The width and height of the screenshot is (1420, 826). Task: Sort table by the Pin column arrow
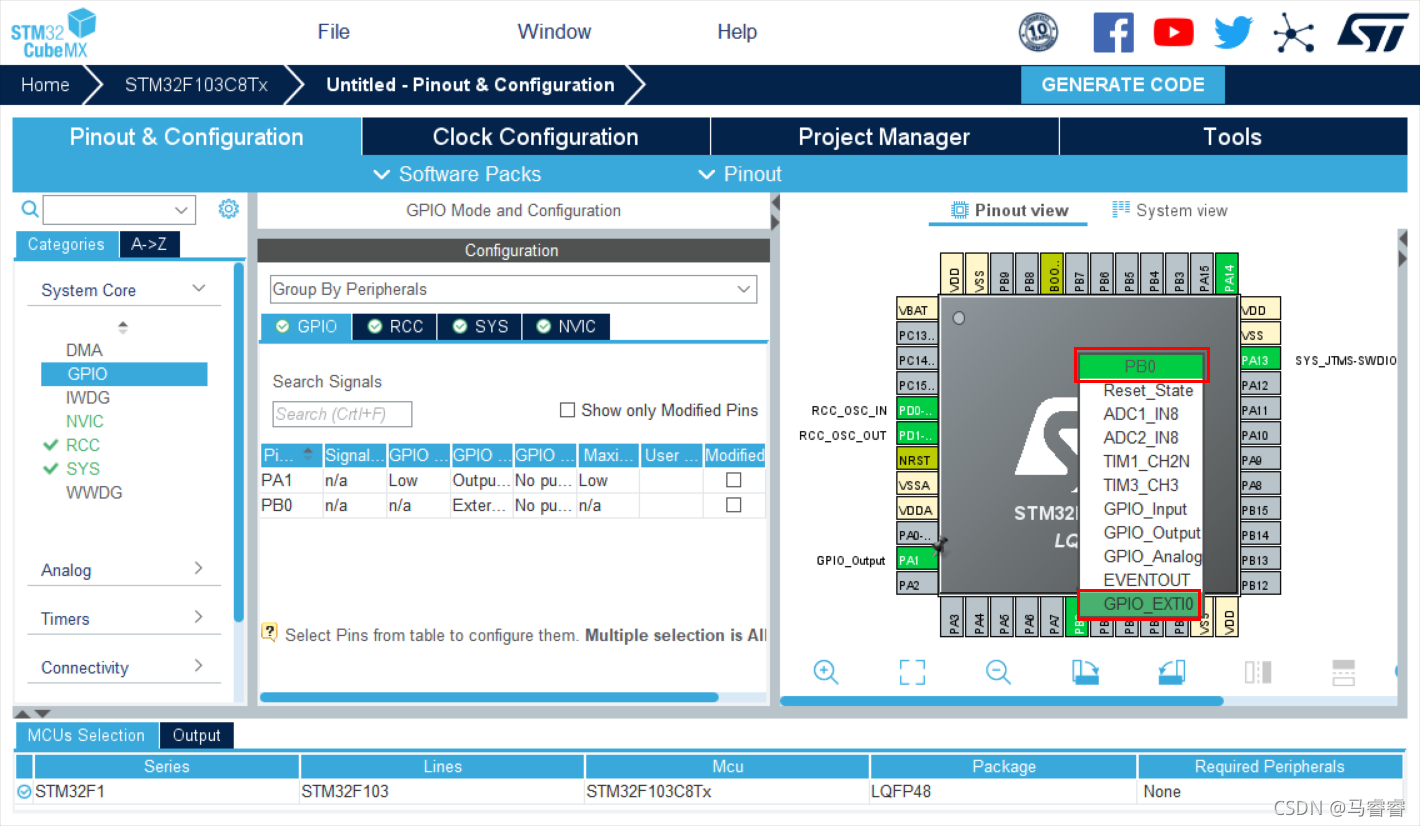tap(308, 455)
